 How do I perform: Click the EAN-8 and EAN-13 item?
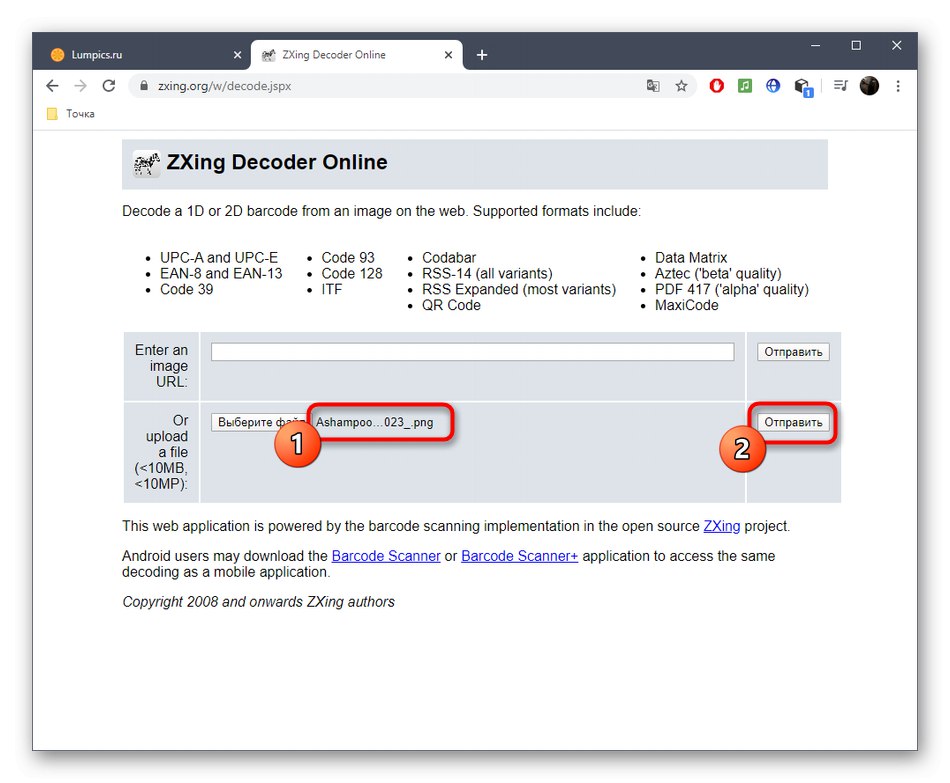pos(221,273)
